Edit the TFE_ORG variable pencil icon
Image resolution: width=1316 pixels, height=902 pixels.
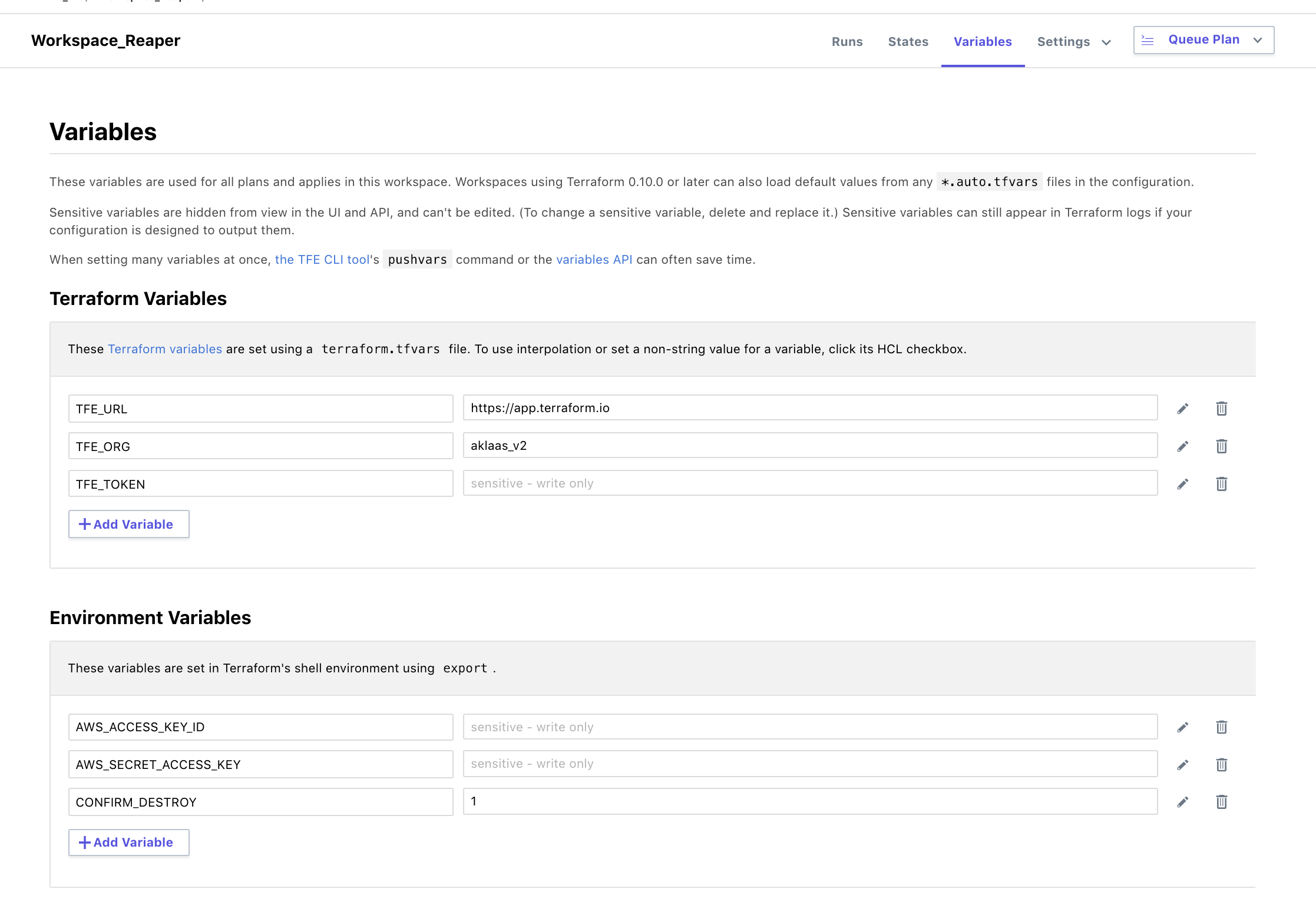click(1182, 446)
